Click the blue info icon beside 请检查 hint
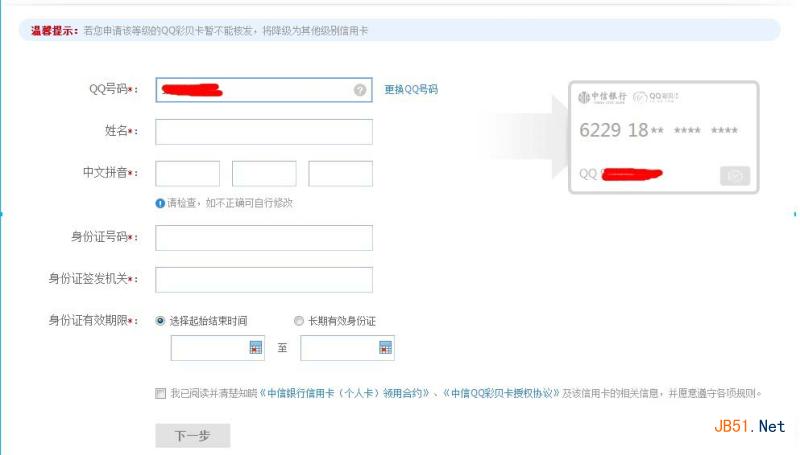This screenshot has width=800, height=455. pos(160,203)
